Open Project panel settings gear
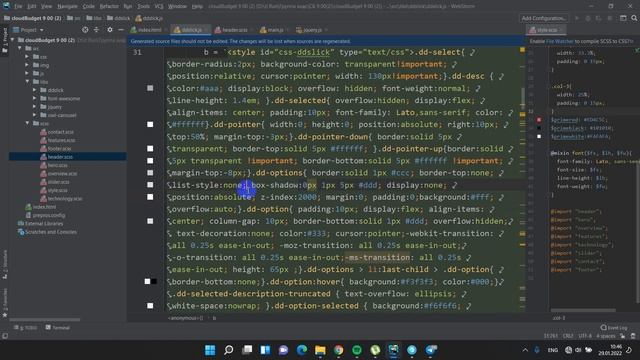 tap(110, 30)
